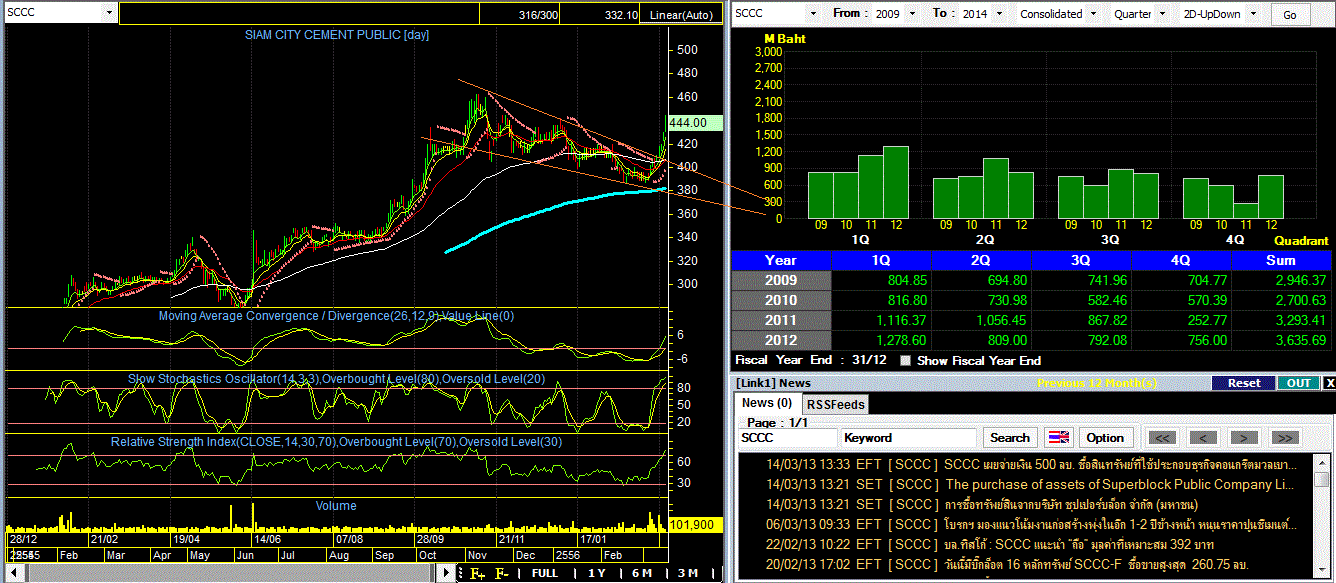Click the Linear(Auto) scale button

[680, 15]
